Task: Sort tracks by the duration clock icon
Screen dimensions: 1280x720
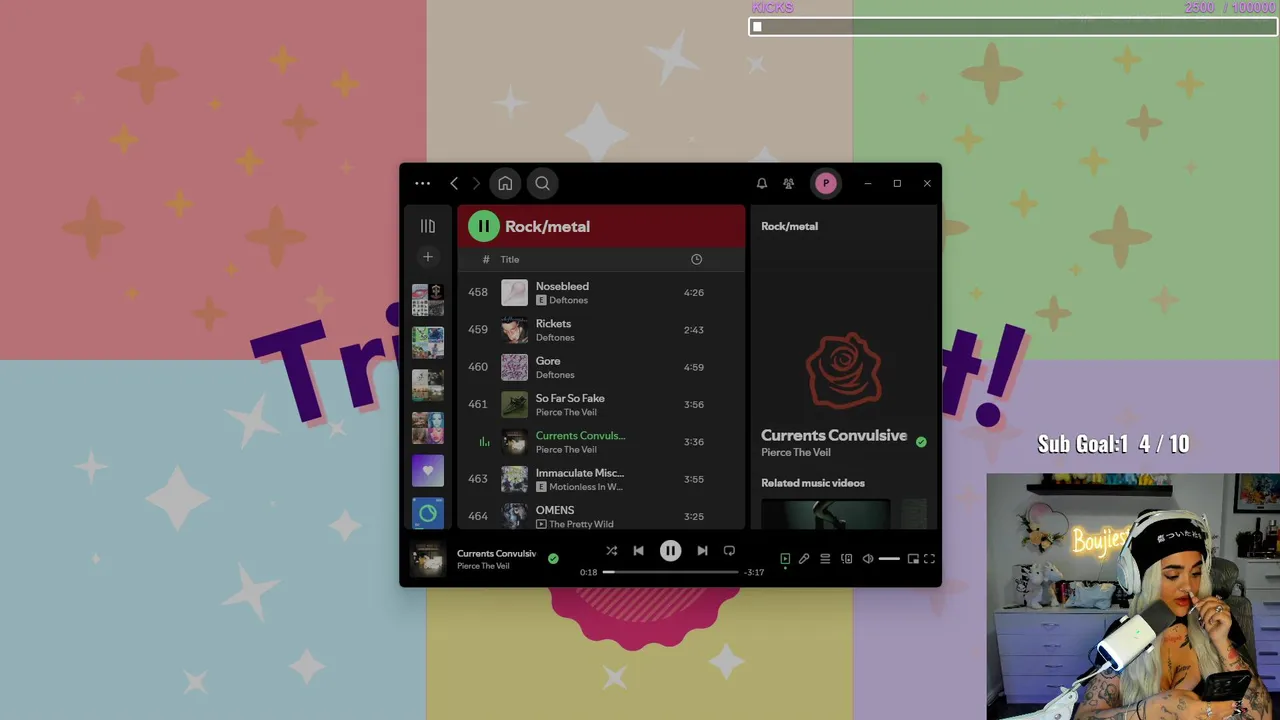Action: point(697,260)
